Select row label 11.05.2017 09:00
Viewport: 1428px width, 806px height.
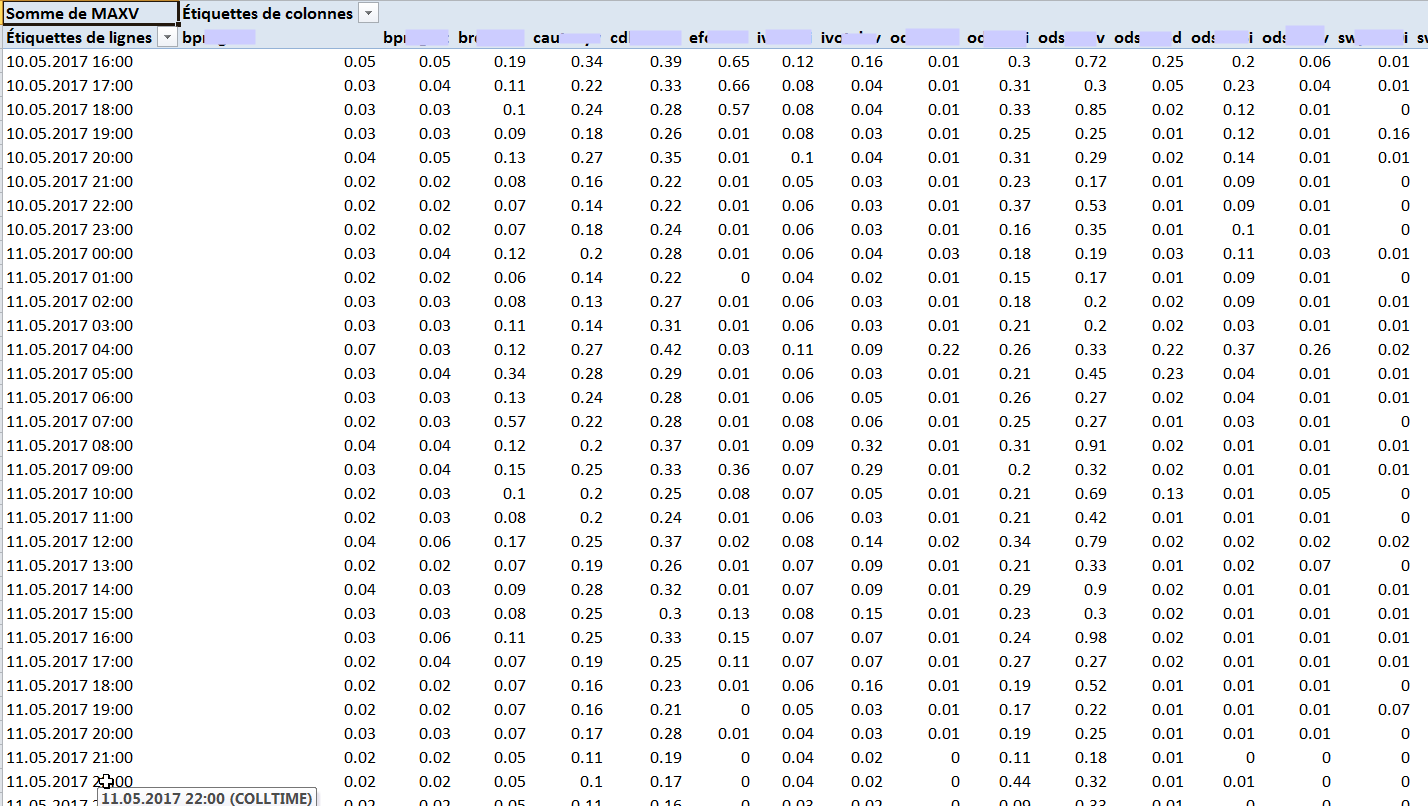[70, 470]
